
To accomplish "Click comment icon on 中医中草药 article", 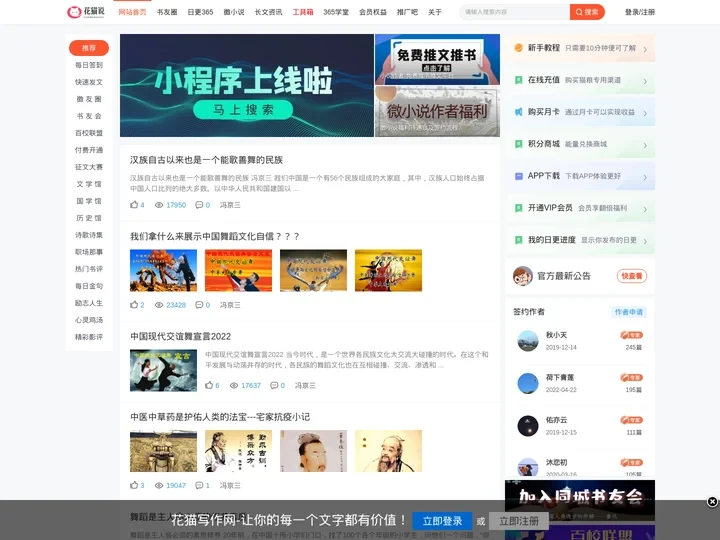I will pyautogui.click(x=199, y=485).
